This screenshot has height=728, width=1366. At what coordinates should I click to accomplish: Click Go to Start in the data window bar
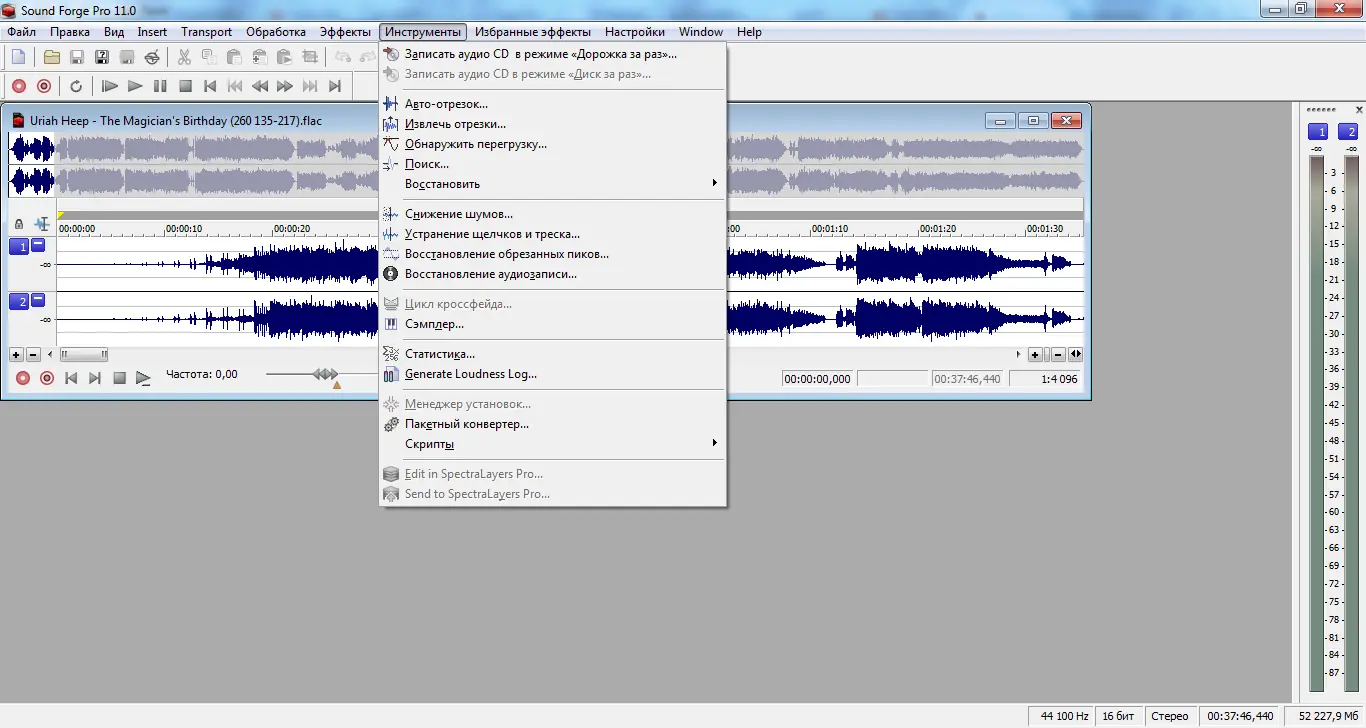coord(71,378)
